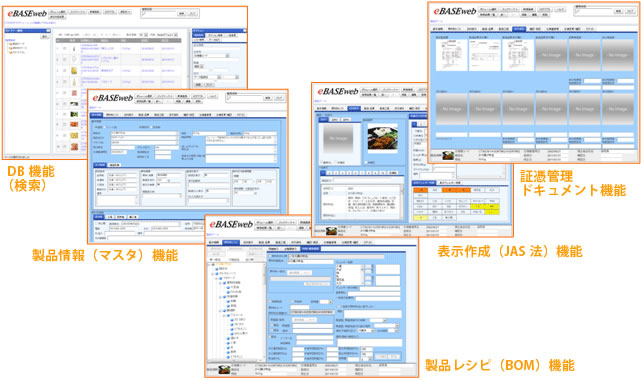Click the eBASEweb logo in the DB search window
The width and height of the screenshot is (641, 380).
(27, 13)
